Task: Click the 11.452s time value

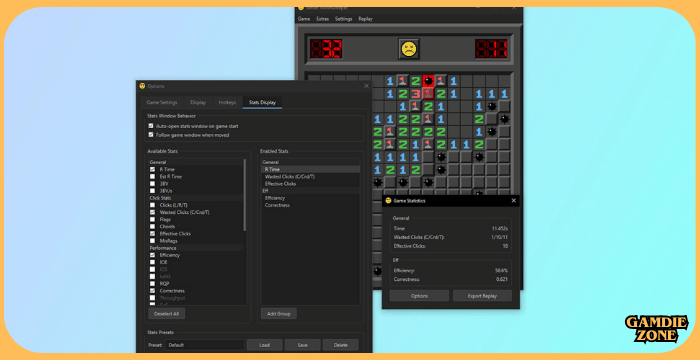Action: tap(500, 228)
